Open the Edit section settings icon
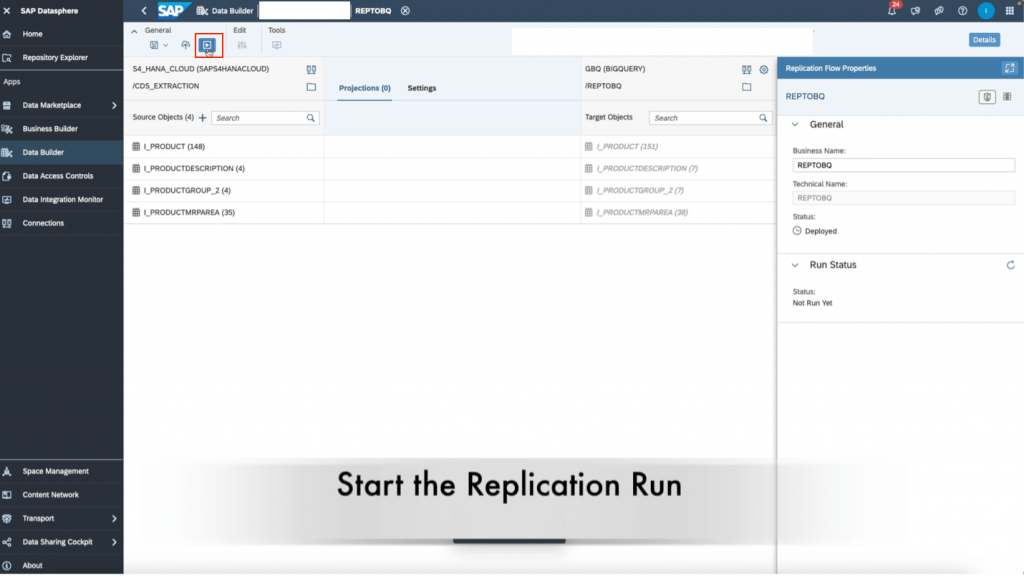 pyautogui.click(x=242, y=45)
